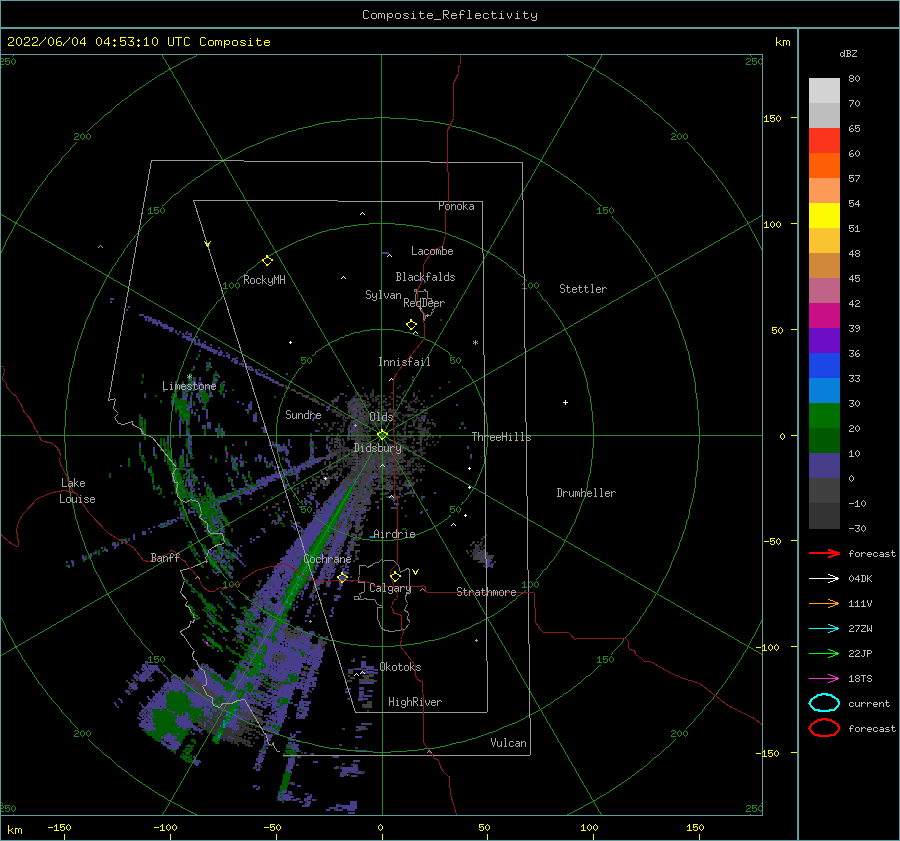900x841 pixels.
Task: Click the ThreeHills label
Action: [501, 437]
